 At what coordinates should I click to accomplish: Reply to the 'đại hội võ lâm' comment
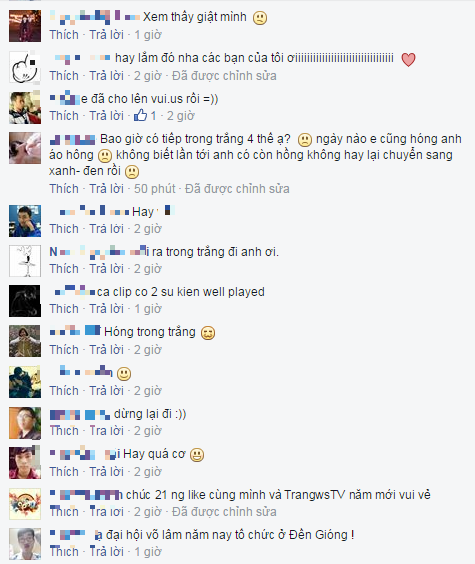106,552
